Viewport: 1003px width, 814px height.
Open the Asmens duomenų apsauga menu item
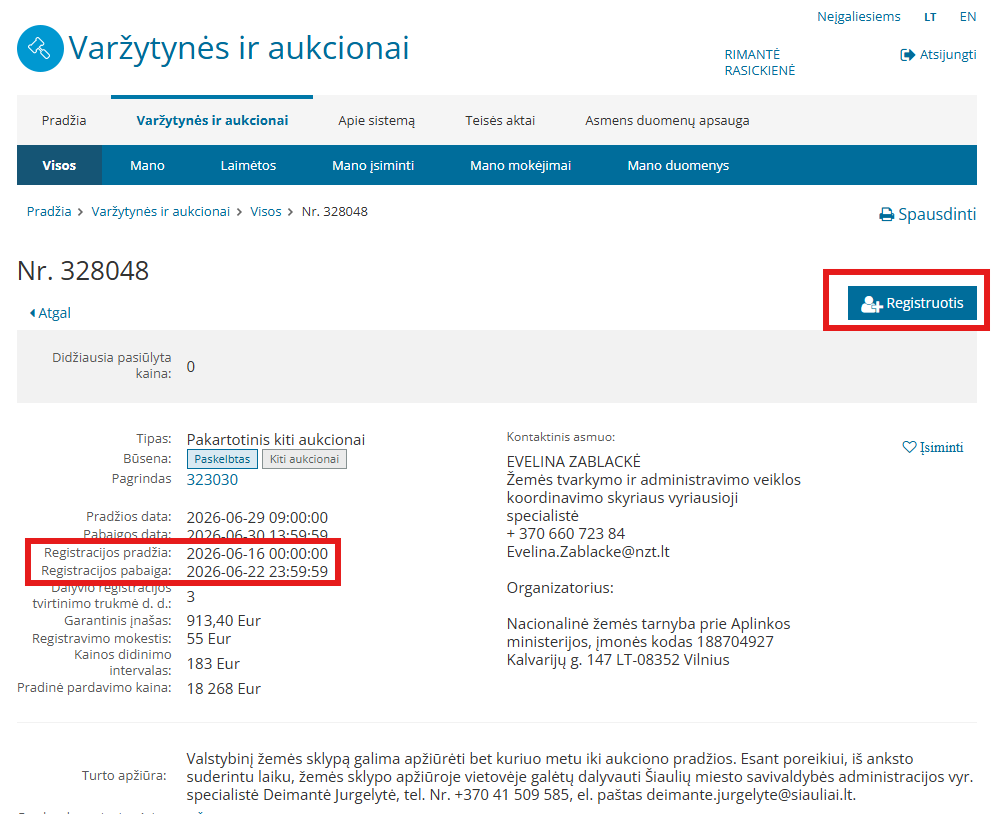click(667, 120)
